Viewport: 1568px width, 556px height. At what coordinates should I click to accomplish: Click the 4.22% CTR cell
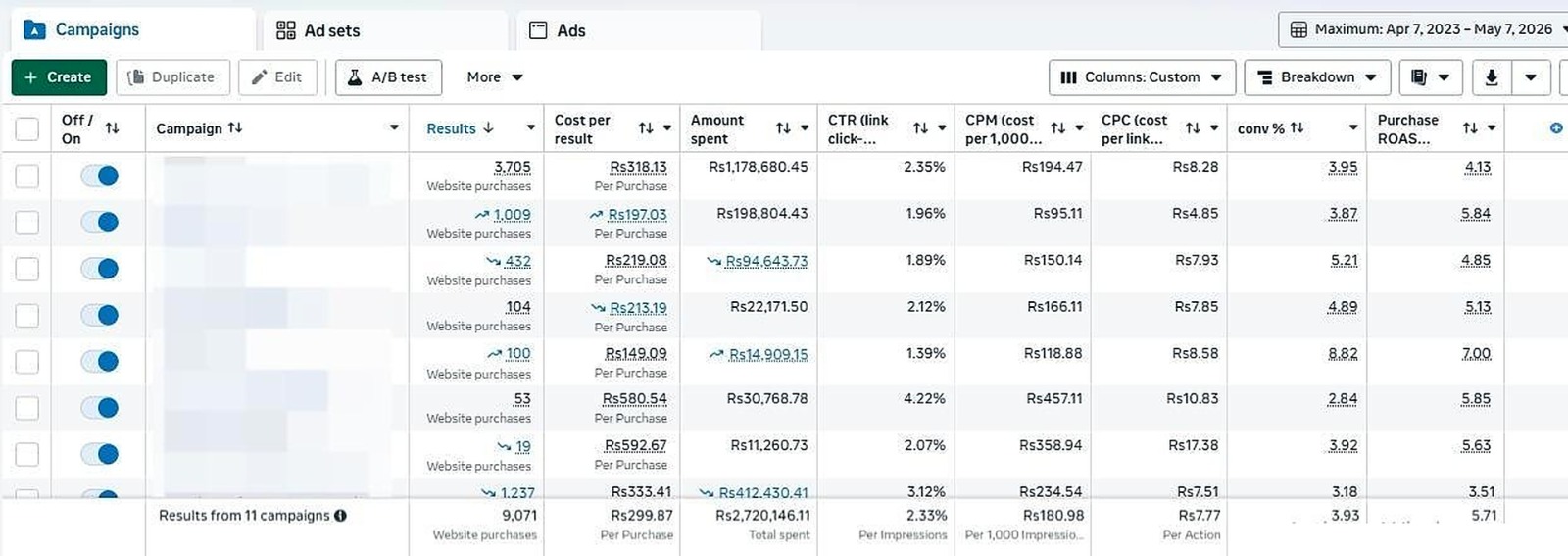924,399
